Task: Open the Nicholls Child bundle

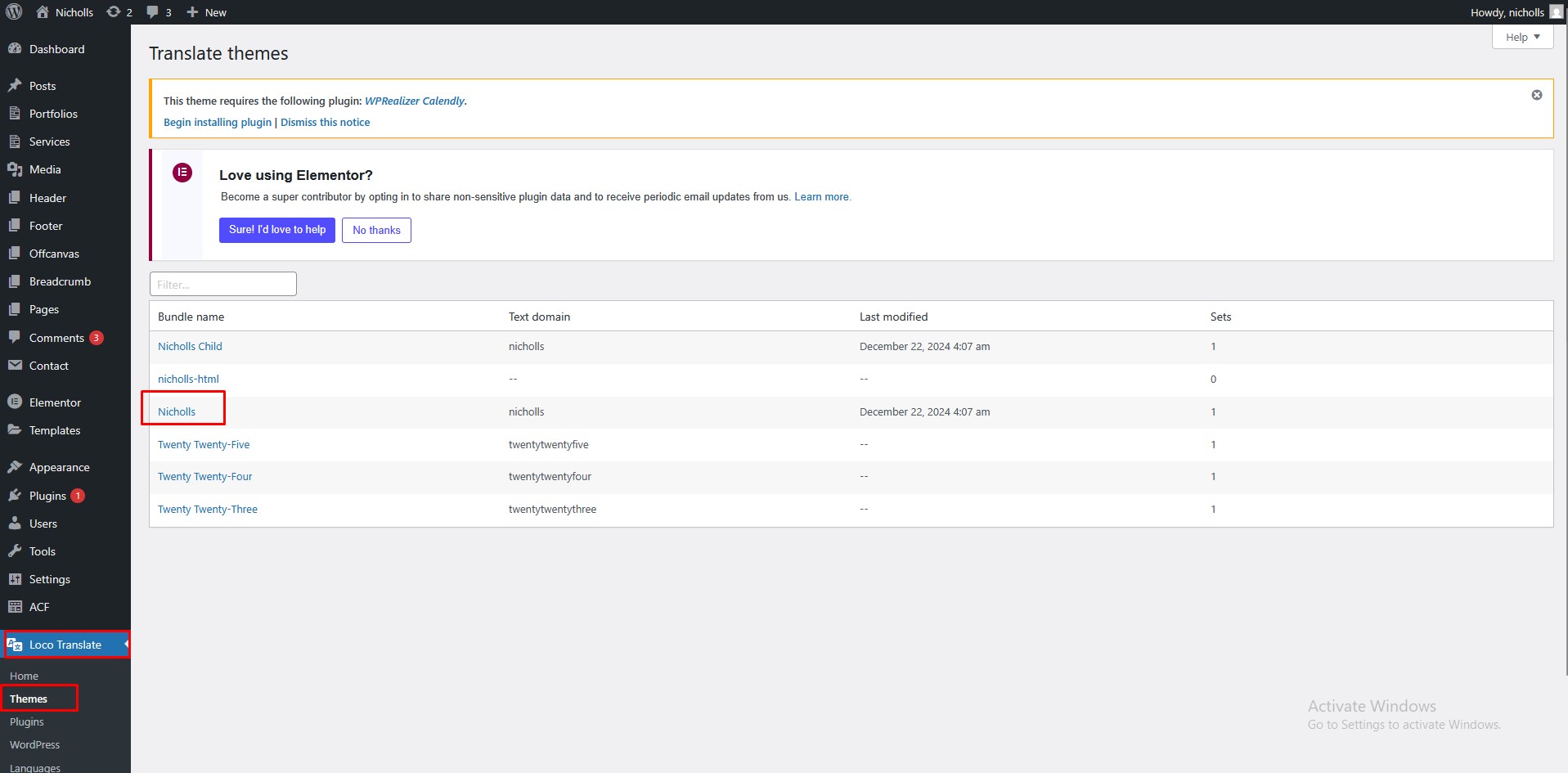Action: click(x=190, y=347)
